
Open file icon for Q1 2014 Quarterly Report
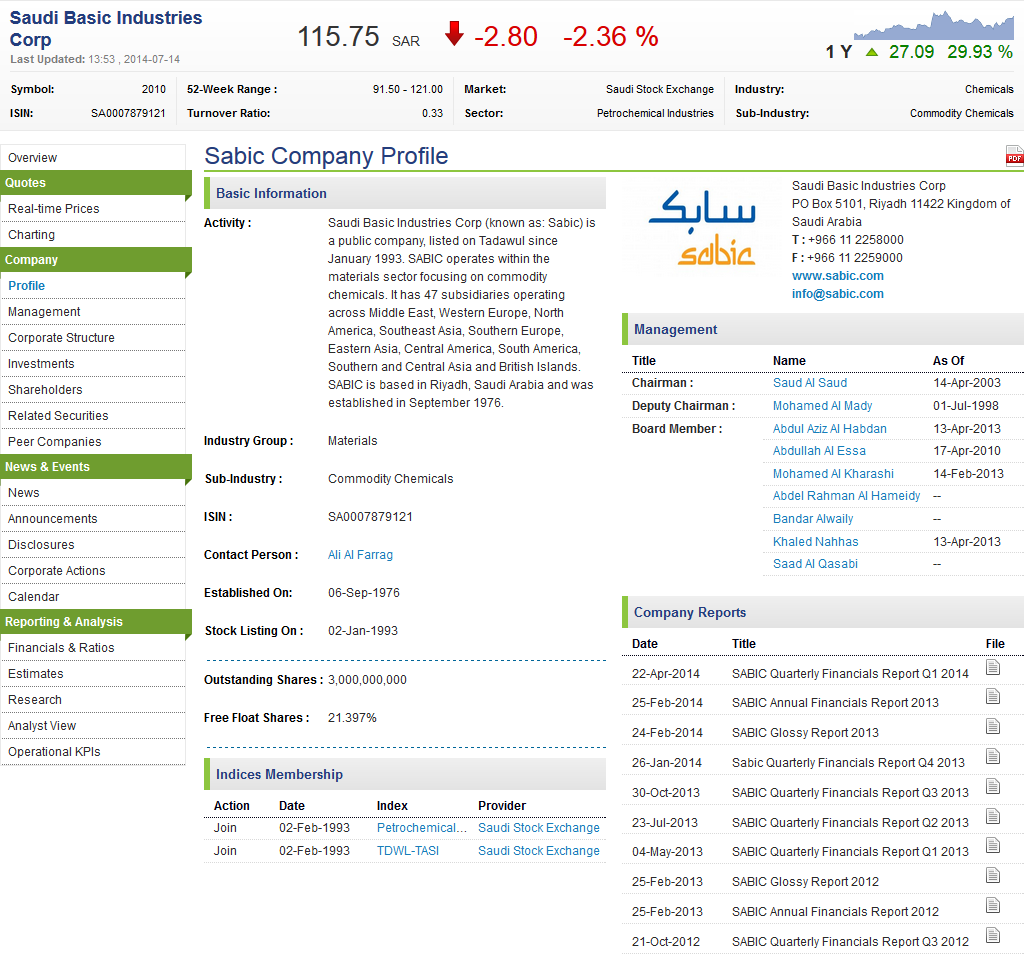pyautogui.click(x=993, y=667)
